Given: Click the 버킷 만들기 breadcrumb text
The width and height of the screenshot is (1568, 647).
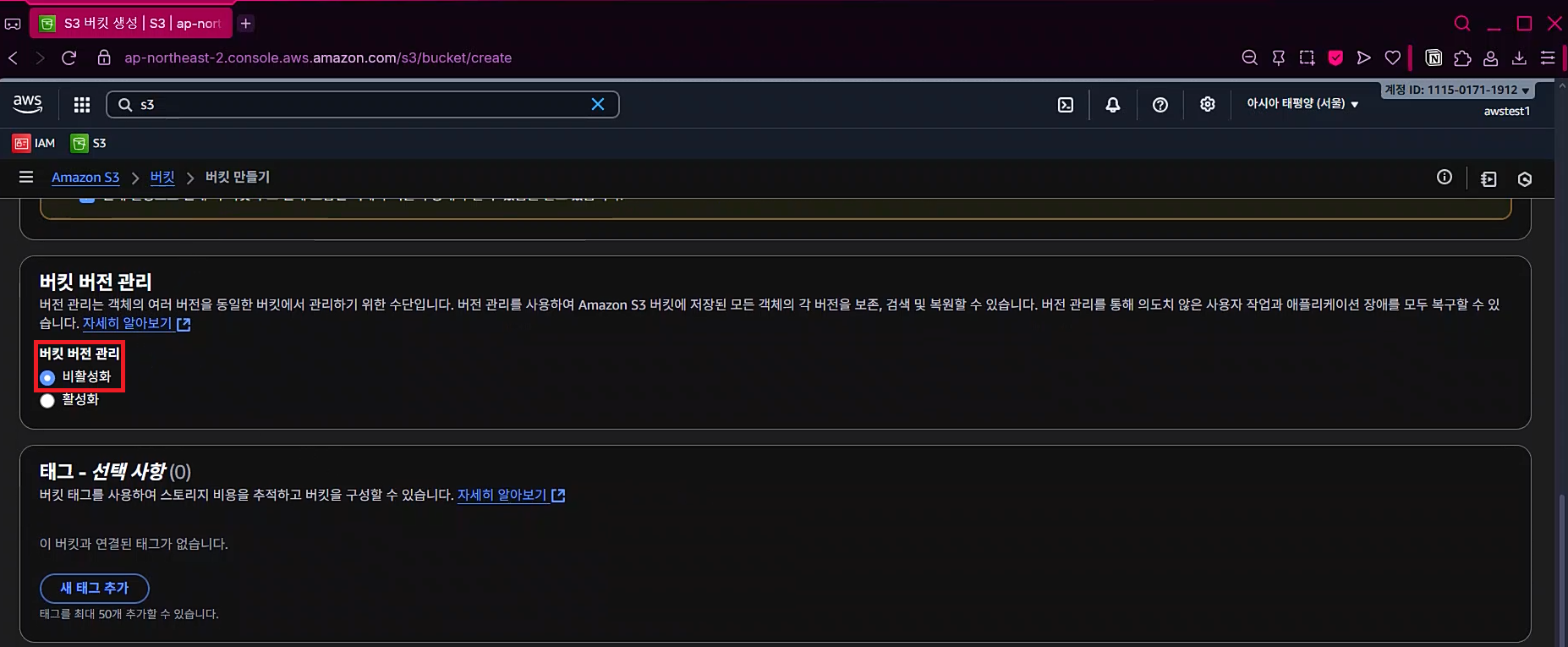Looking at the screenshot, I should (x=238, y=177).
